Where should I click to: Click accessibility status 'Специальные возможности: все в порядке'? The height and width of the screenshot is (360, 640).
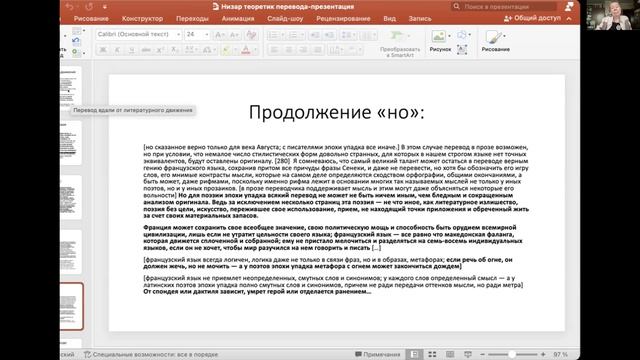click(151, 354)
